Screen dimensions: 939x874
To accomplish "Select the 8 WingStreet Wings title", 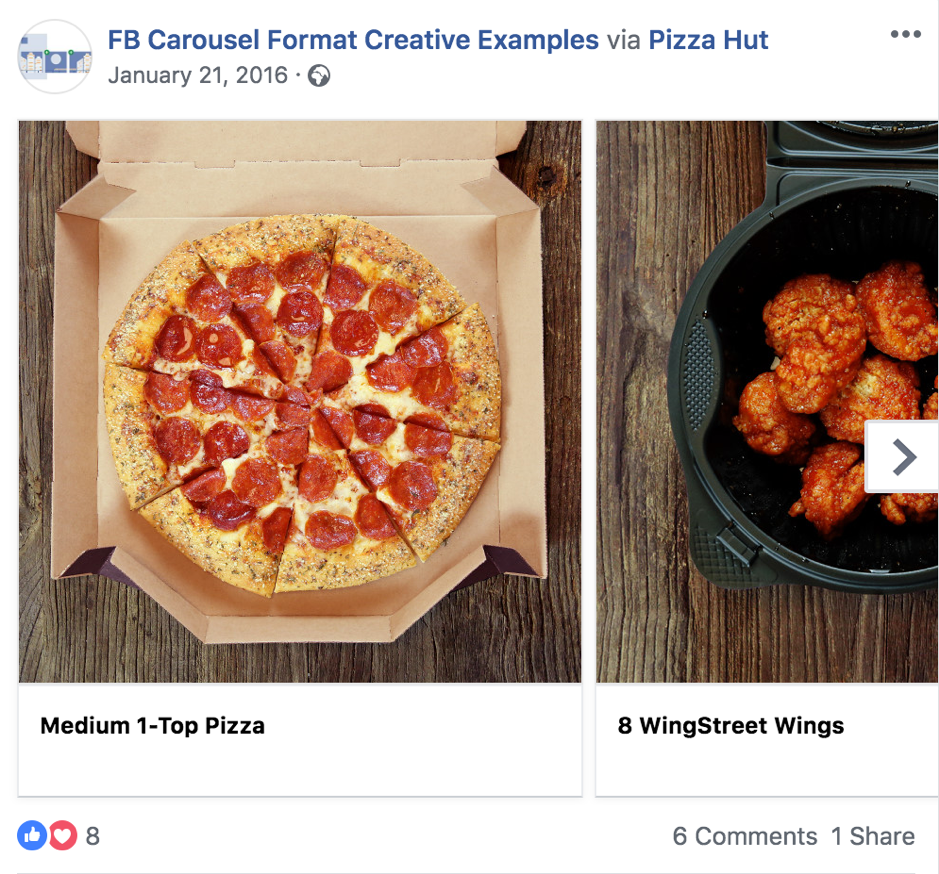I will click(x=730, y=726).
